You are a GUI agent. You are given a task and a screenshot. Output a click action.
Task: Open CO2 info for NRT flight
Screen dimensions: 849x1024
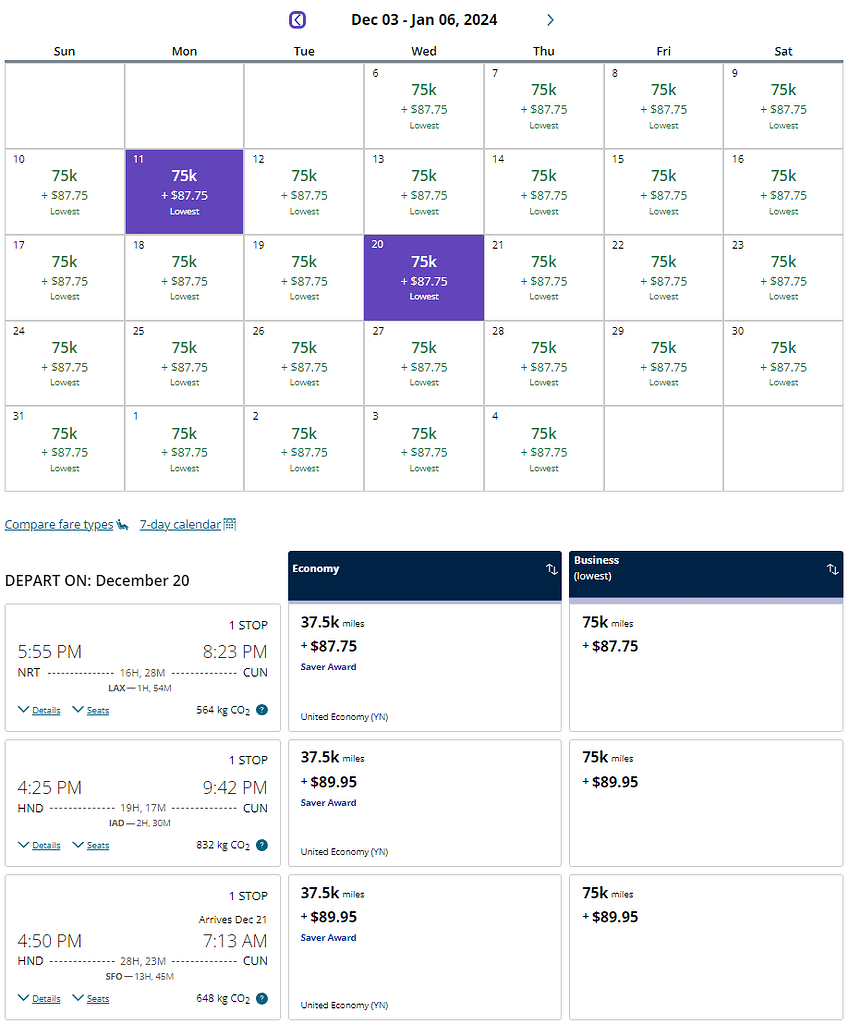(262, 710)
